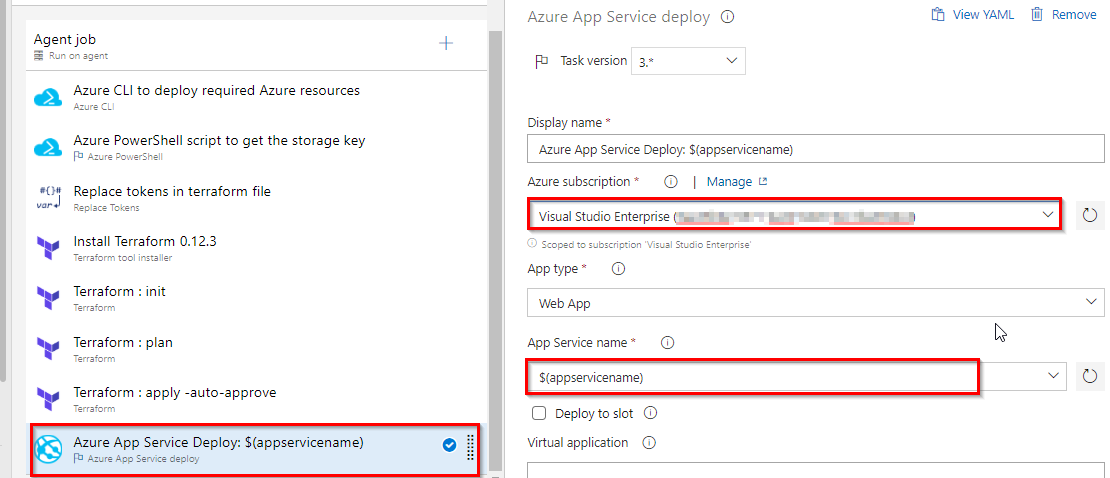Click the info icon beside Azure App Service deploy title
Screen dimensions: 1110x478
click(x=727, y=17)
